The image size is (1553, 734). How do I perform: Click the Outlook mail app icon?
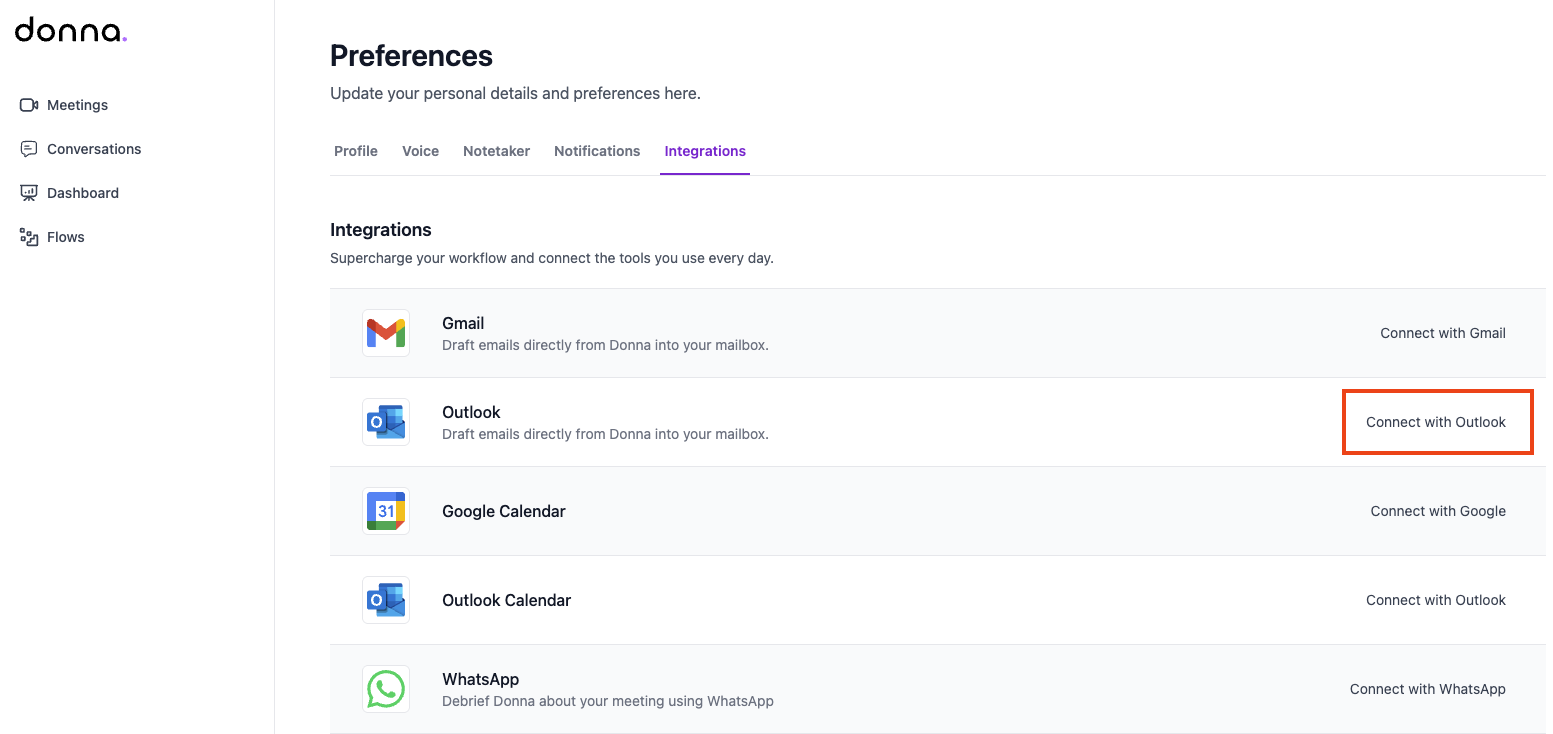386,422
